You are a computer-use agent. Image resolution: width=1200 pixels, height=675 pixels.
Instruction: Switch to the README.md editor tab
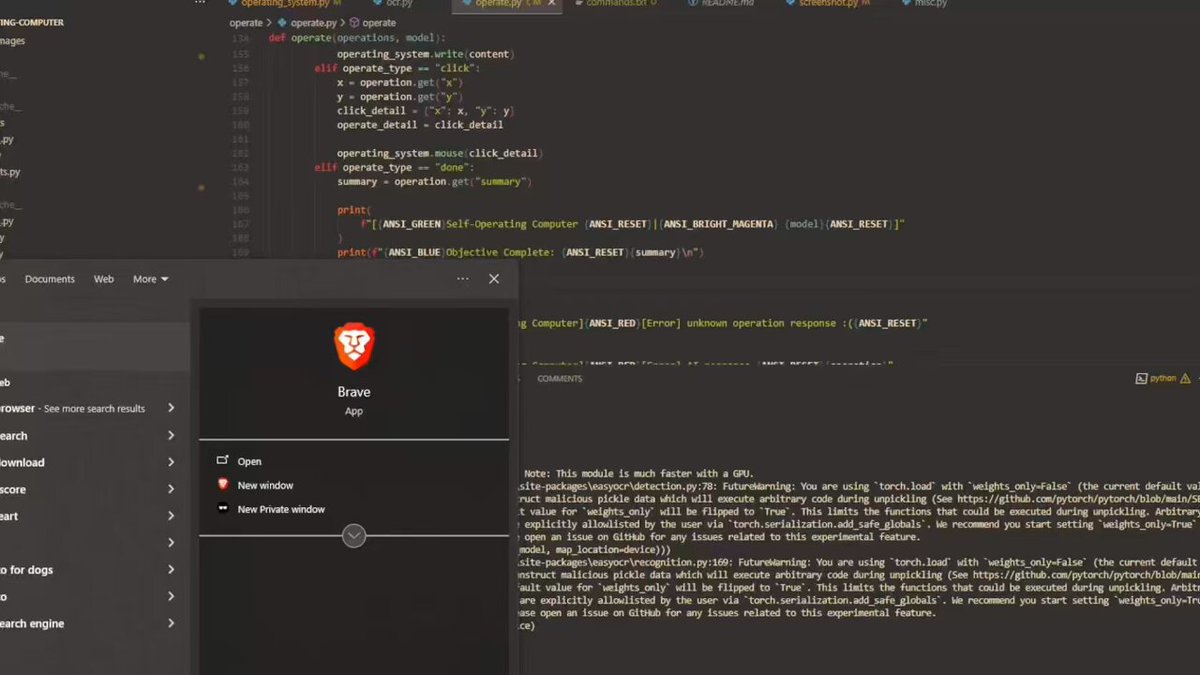(x=720, y=4)
